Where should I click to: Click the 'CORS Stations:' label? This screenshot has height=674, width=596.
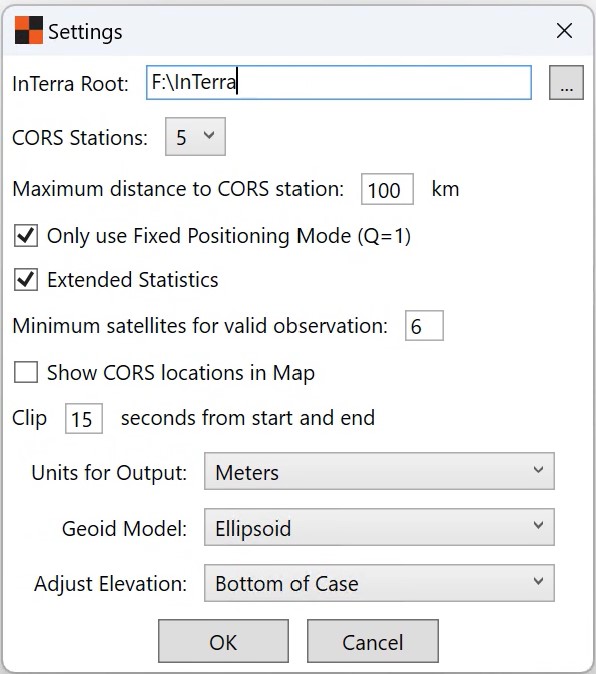tap(80, 138)
